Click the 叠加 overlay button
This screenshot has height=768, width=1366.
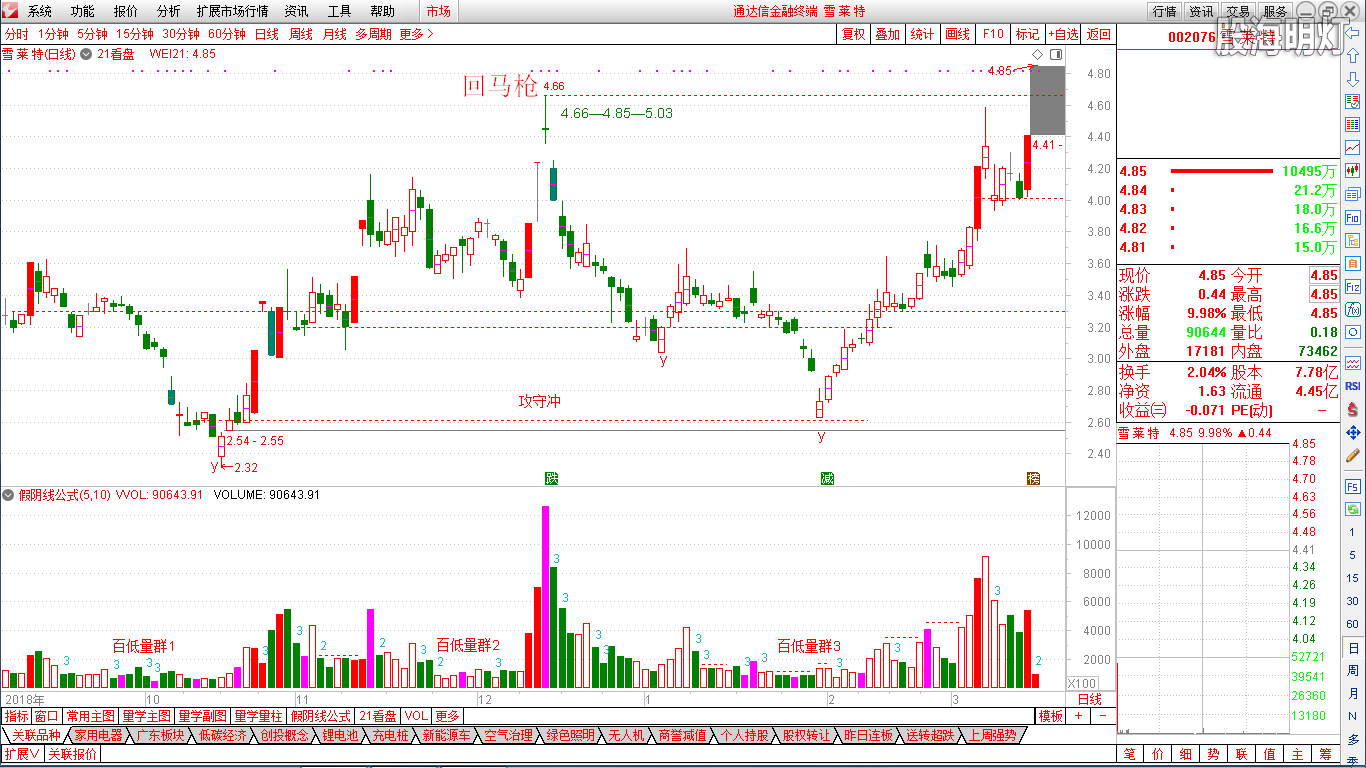(887, 34)
